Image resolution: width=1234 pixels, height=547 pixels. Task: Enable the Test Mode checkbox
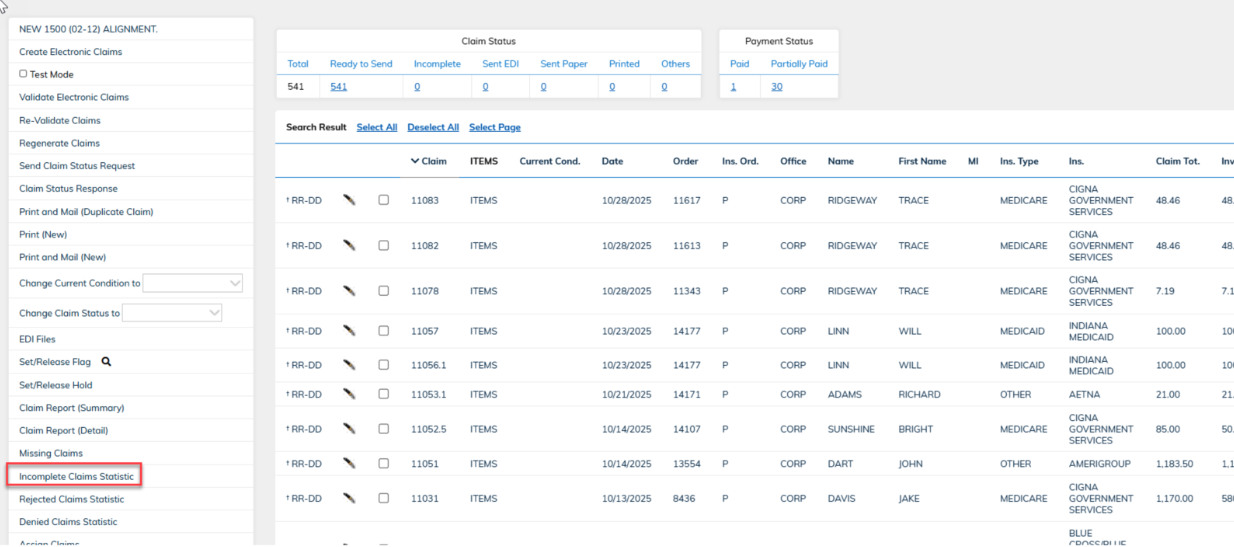click(24, 74)
